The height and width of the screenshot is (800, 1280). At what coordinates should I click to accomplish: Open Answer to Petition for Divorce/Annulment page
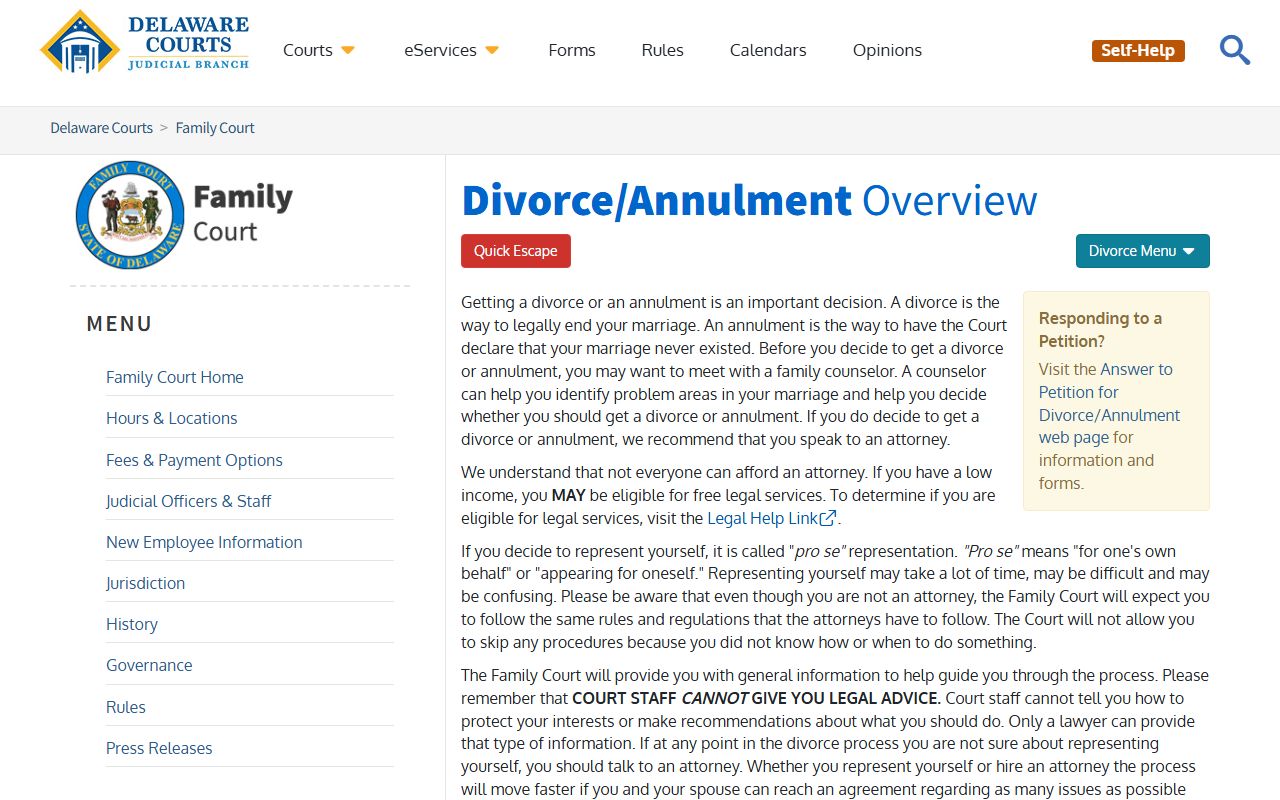tap(1109, 403)
